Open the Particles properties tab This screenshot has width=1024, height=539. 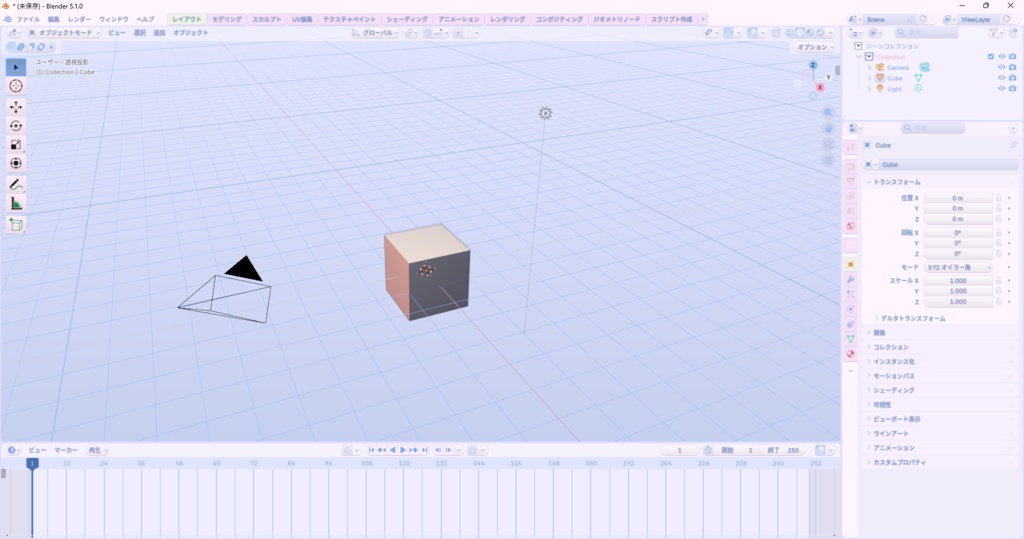pyautogui.click(x=850, y=294)
